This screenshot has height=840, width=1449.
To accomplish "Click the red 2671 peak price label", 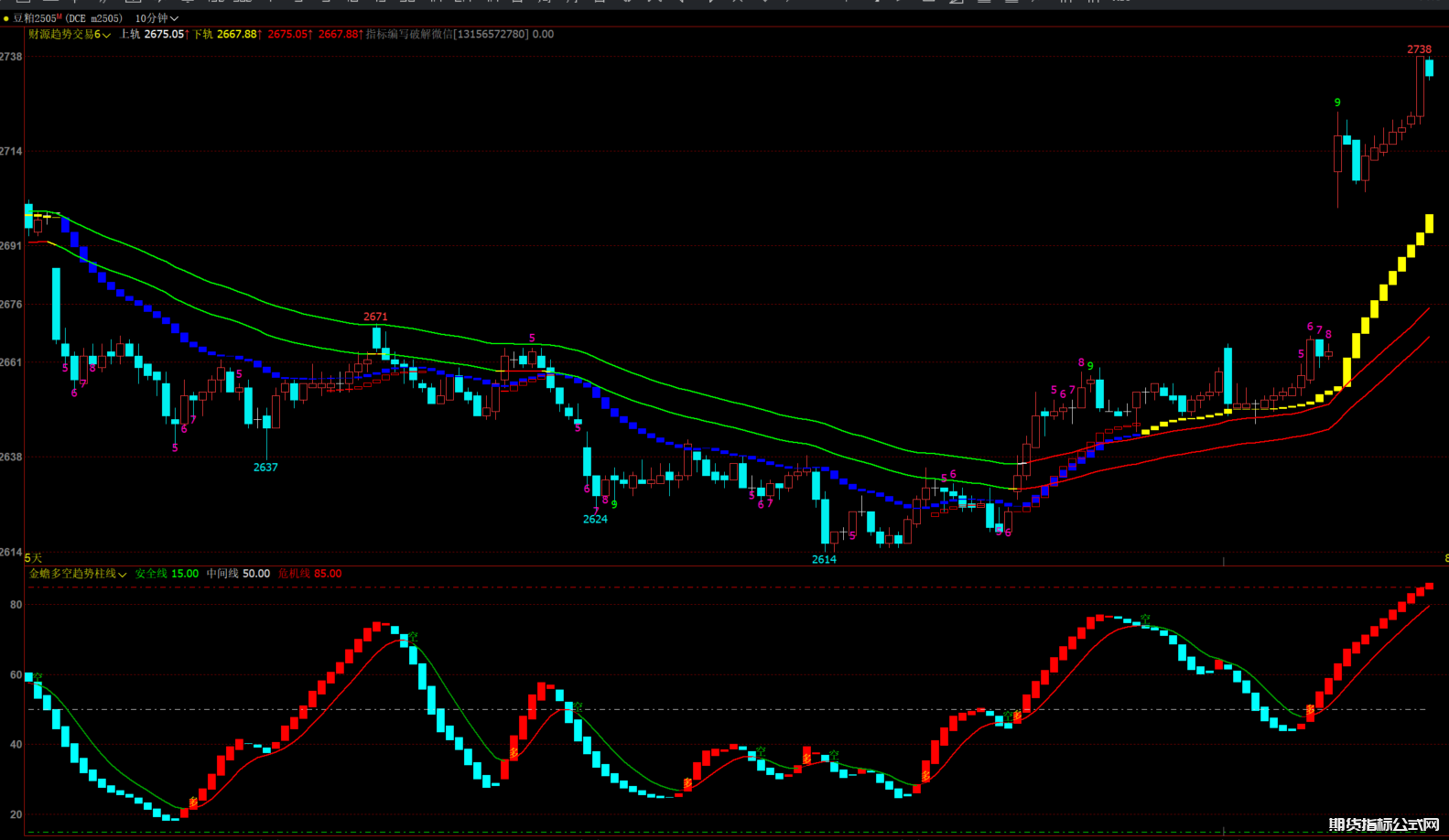I will (x=375, y=317).
